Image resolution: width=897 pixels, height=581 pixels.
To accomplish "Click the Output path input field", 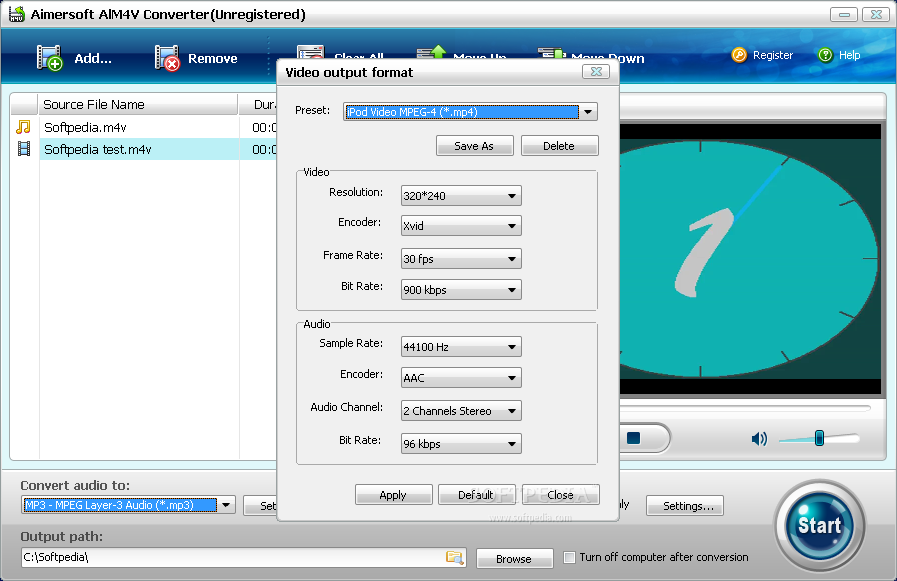I will [x=243, y=557].
